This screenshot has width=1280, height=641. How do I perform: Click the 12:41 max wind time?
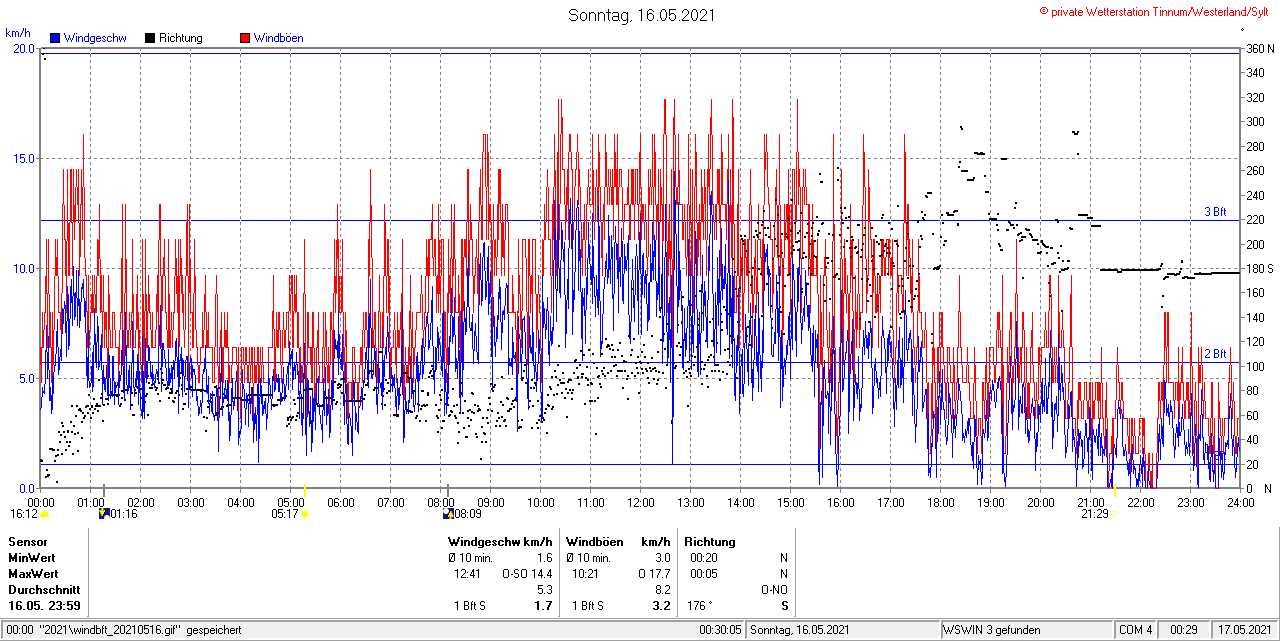467,573
